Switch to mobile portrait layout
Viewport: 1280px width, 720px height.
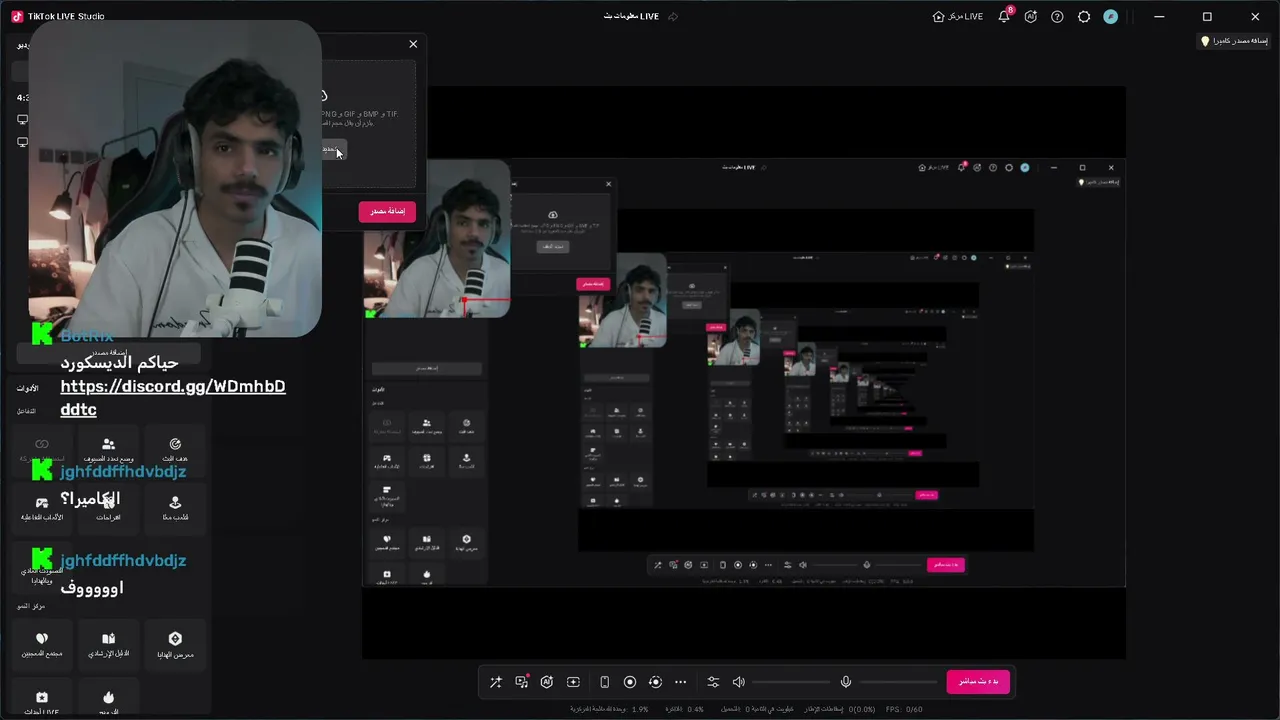tap(604, 682)
